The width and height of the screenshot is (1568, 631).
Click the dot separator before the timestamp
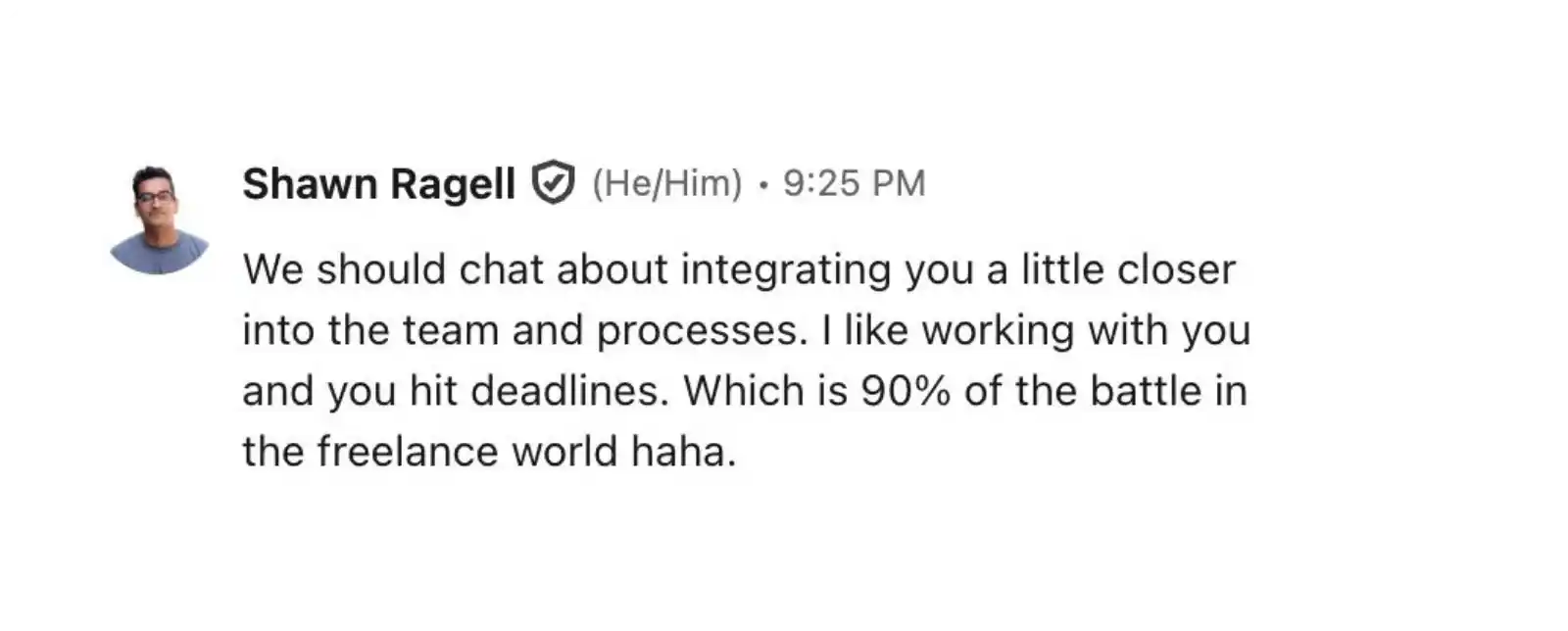click(x=763, y=184)
